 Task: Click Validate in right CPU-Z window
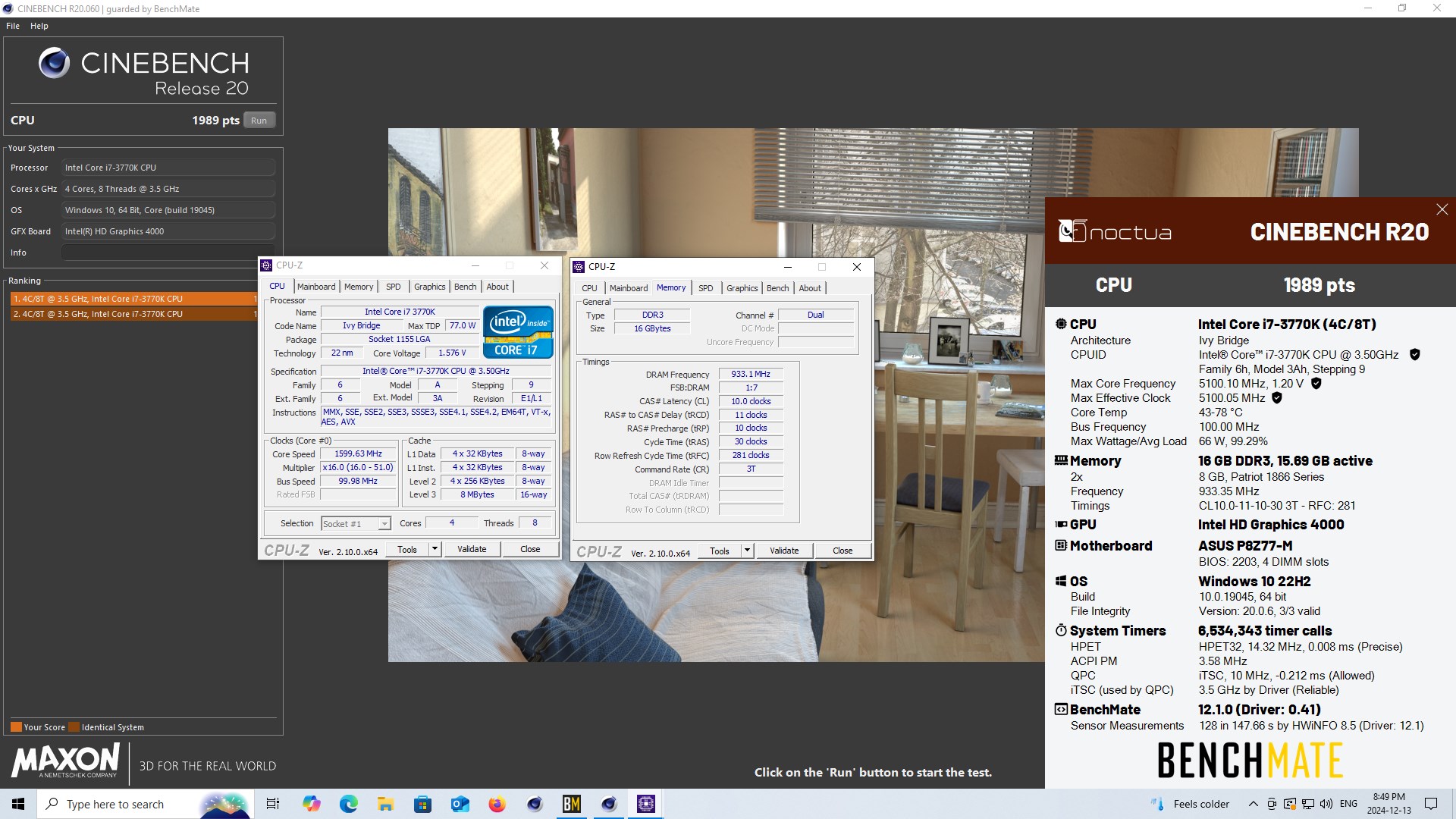(784, 551)
